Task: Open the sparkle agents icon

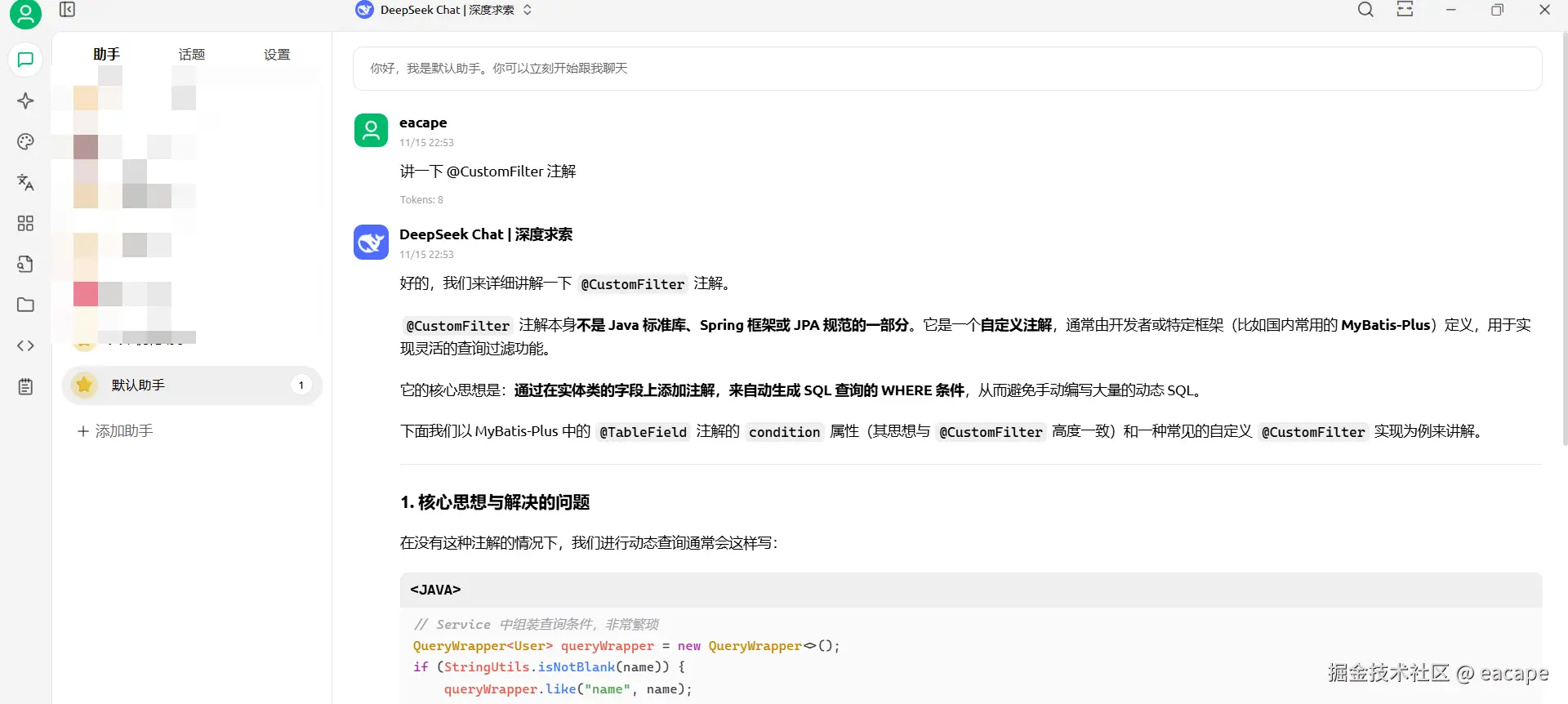Action: pyautogui.click(x=25, y=100)
